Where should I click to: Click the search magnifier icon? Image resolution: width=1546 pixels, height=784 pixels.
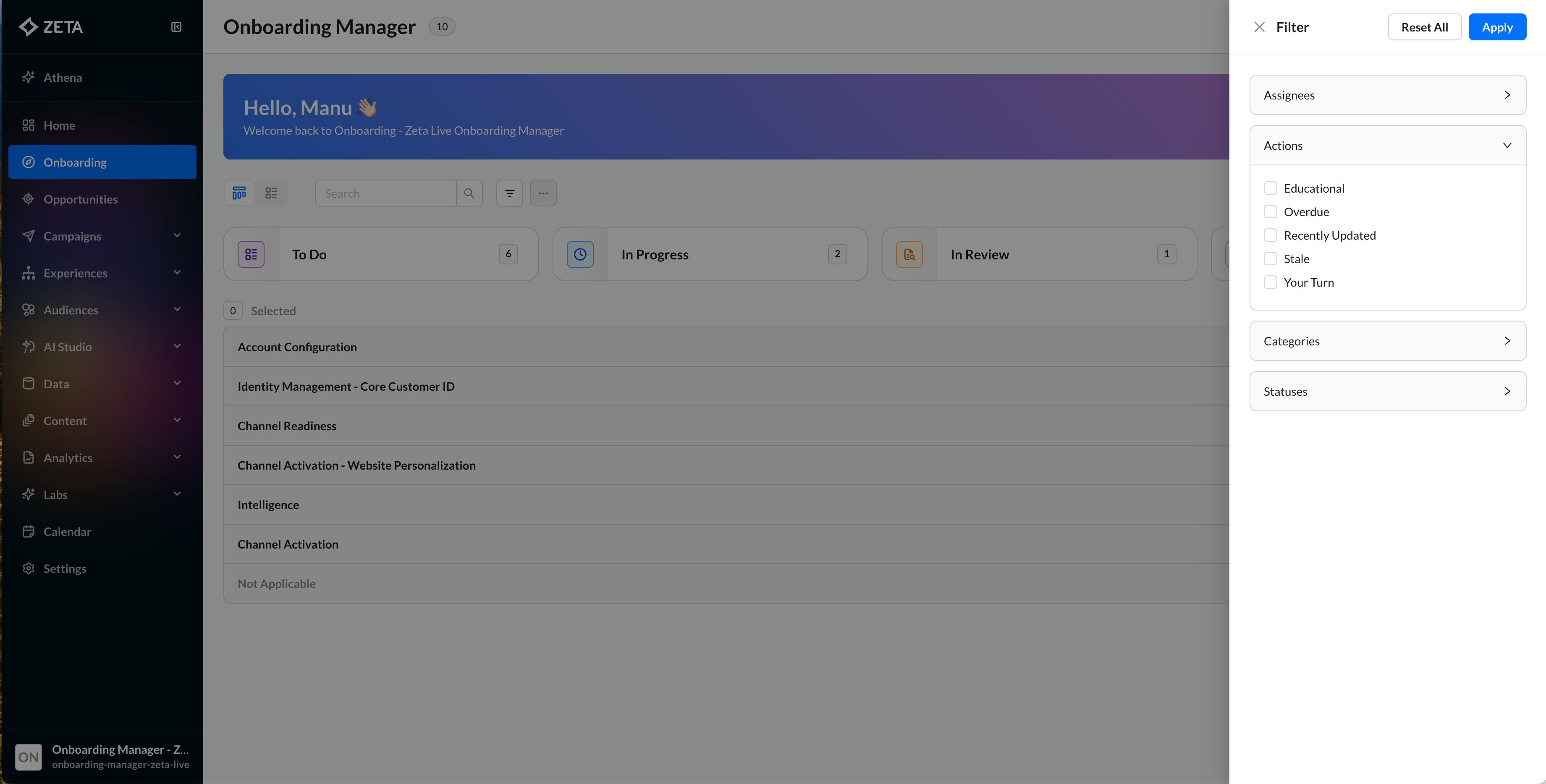click(469, 193)
